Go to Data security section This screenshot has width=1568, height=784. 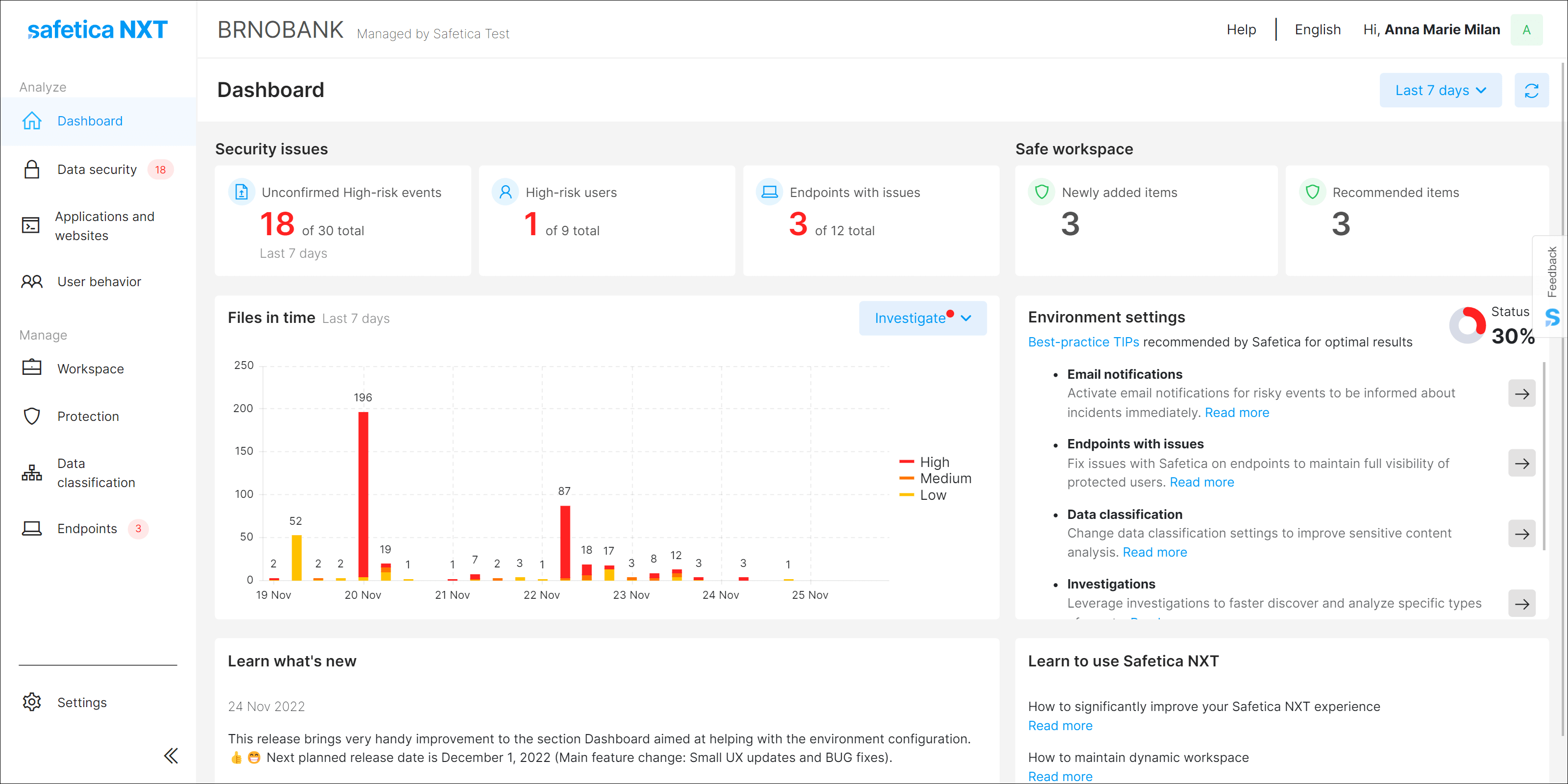pyautogui.click(x=97, y=170)
